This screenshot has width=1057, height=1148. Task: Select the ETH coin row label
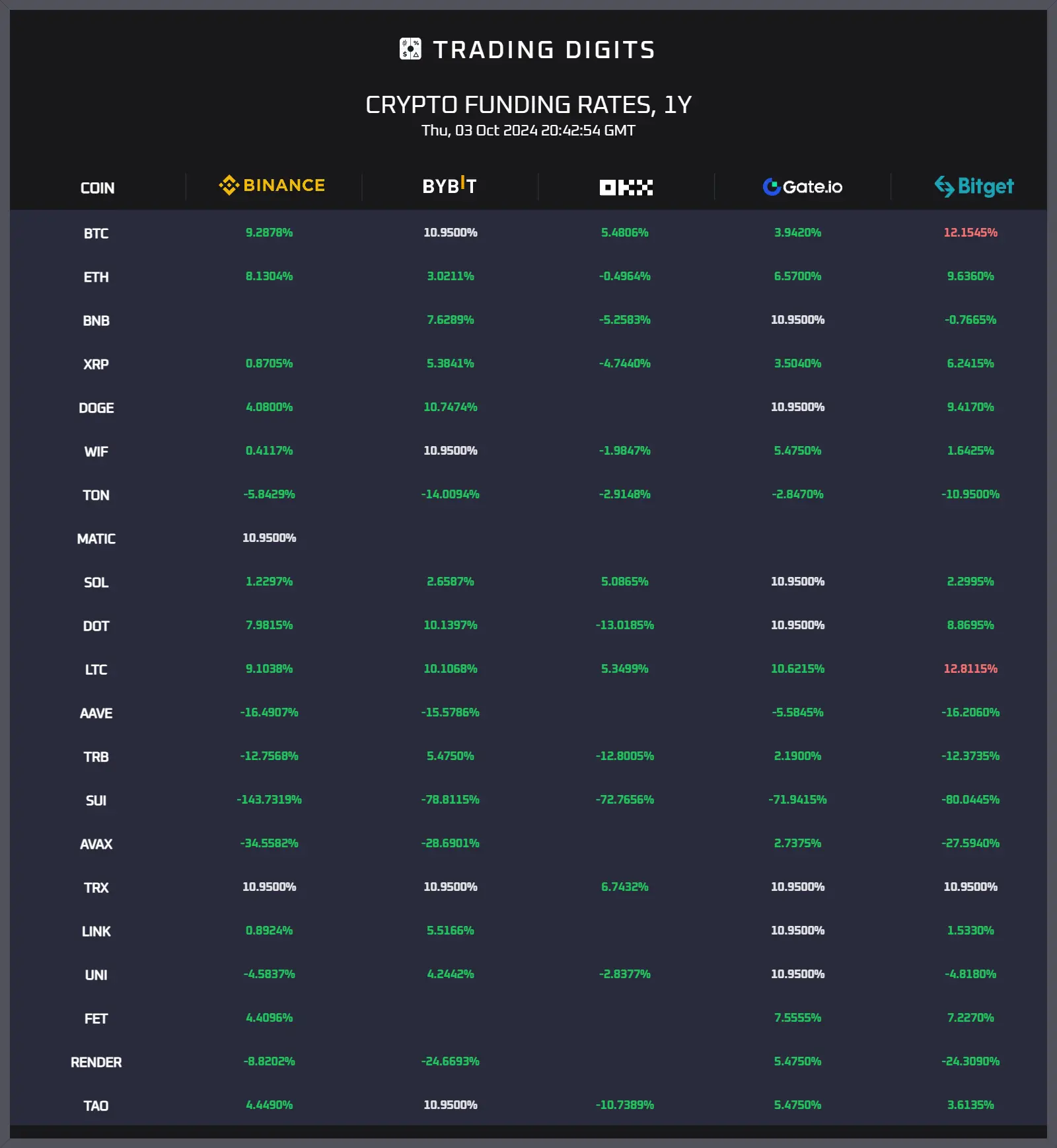point(96,277)
